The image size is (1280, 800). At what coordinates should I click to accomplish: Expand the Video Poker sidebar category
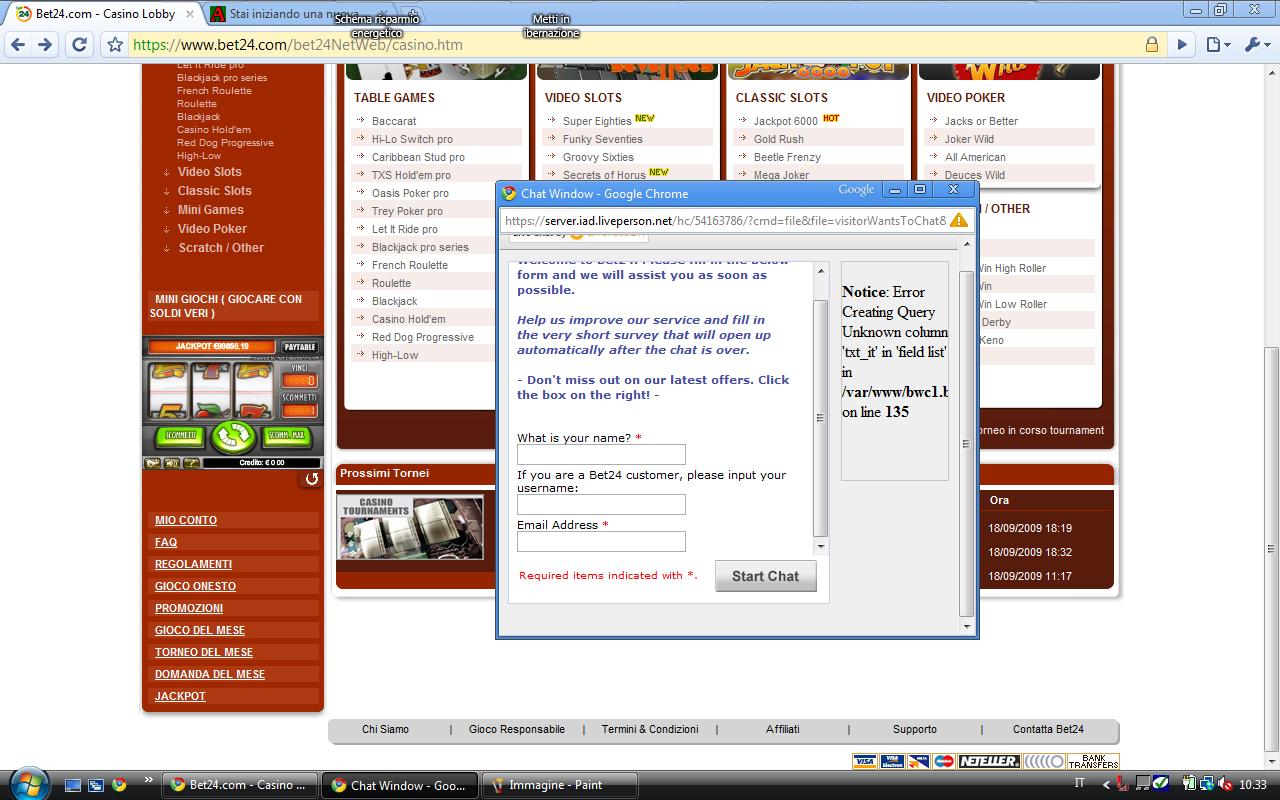coord(212,229)
